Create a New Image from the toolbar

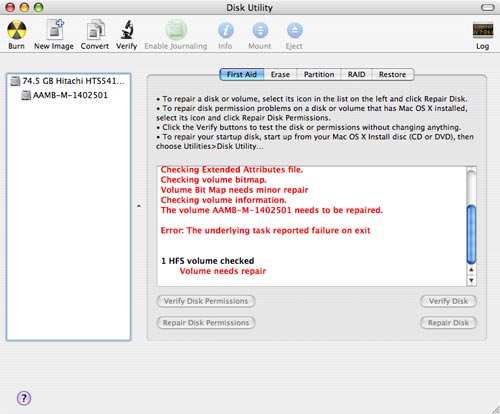[x=54, y=29]
